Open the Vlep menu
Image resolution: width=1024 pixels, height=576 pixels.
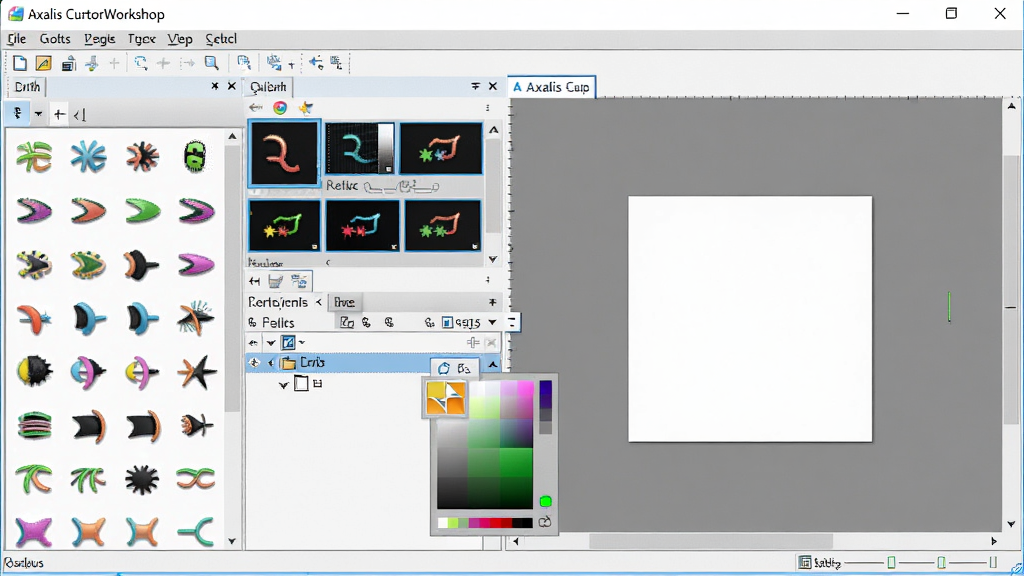click(x=180, y=39)
